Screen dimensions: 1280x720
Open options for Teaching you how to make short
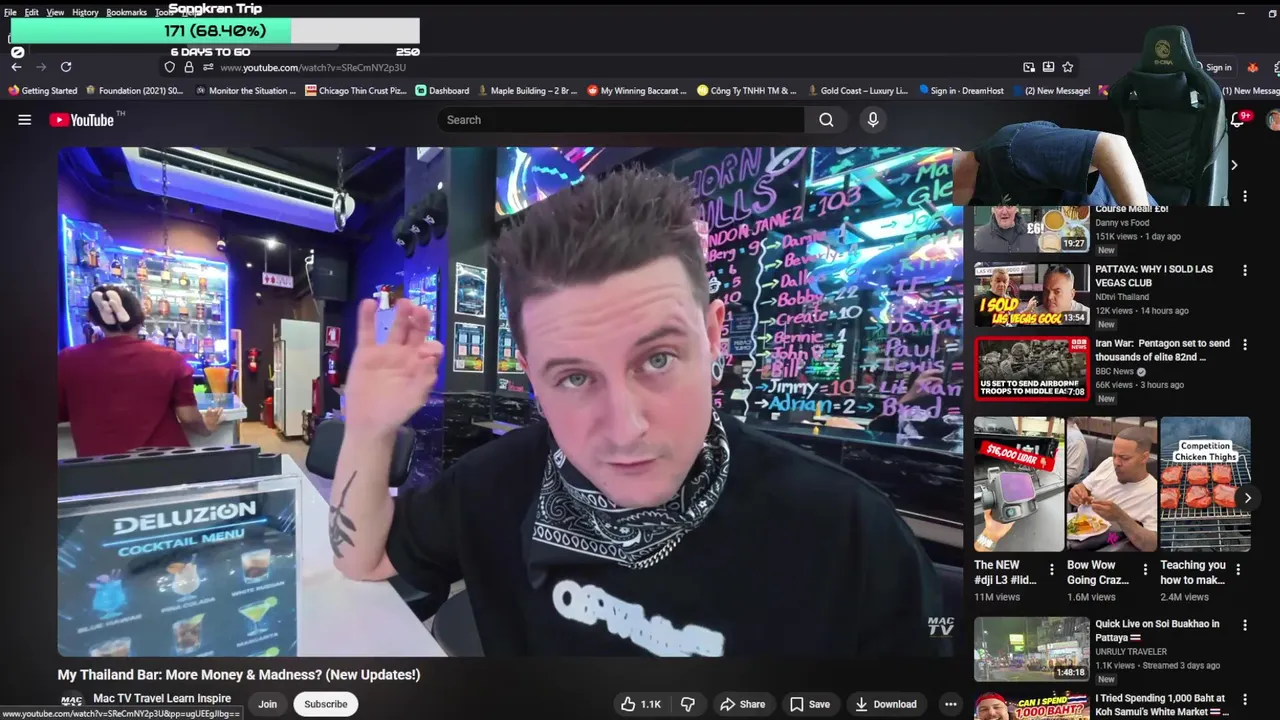point(1238,569)
